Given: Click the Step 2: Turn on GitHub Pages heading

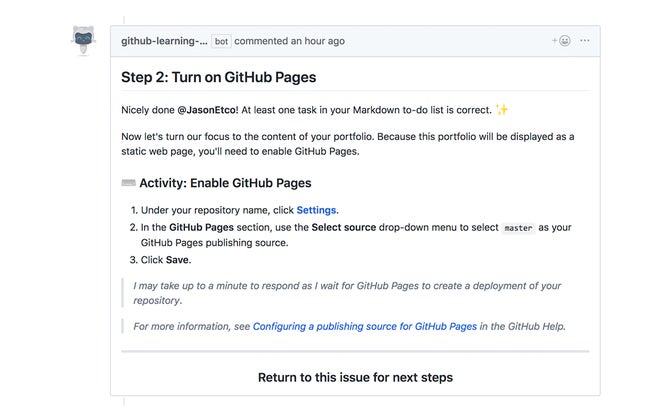Looking at the screenshot, I should click(219, 77).
